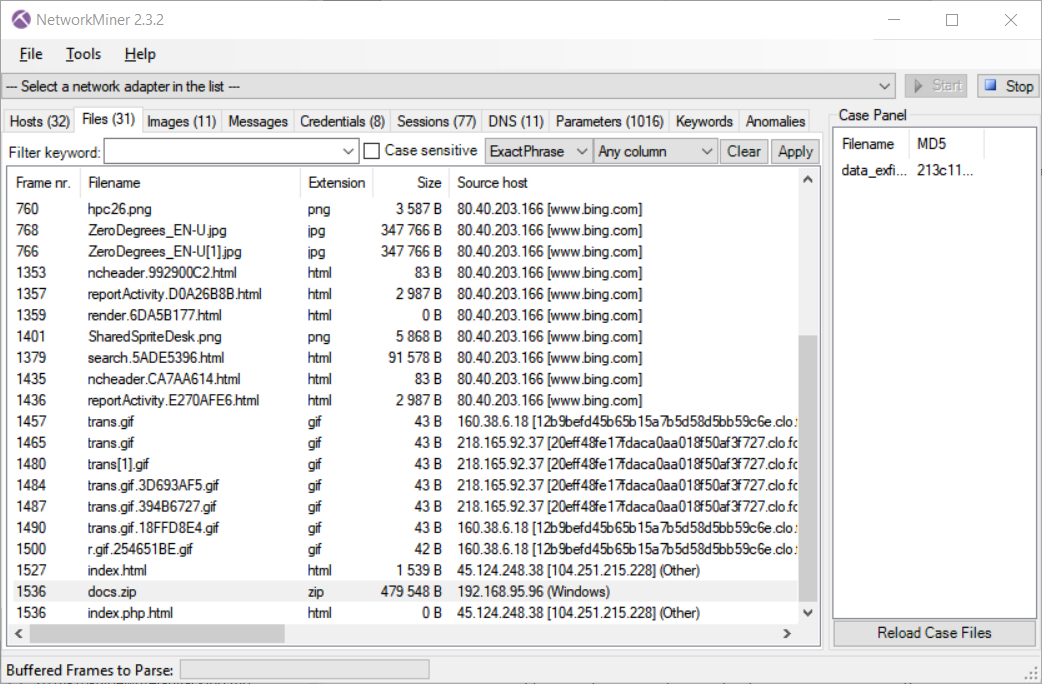Click the vertical scrollbar thumb in file list

click(807, 468)
